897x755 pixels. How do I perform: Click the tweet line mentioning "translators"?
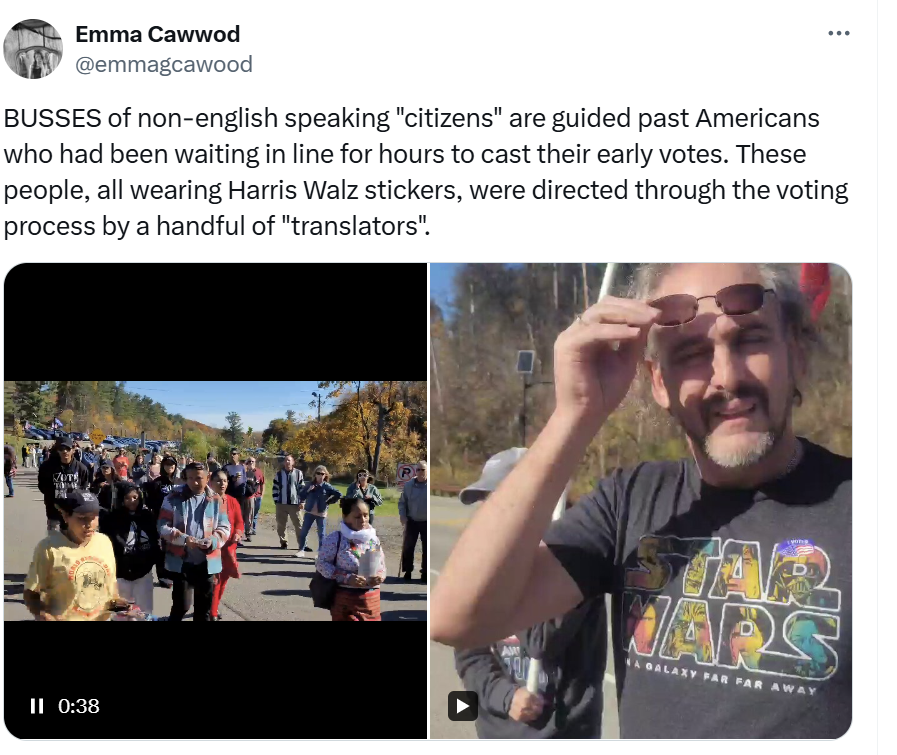tap(216, 226)
